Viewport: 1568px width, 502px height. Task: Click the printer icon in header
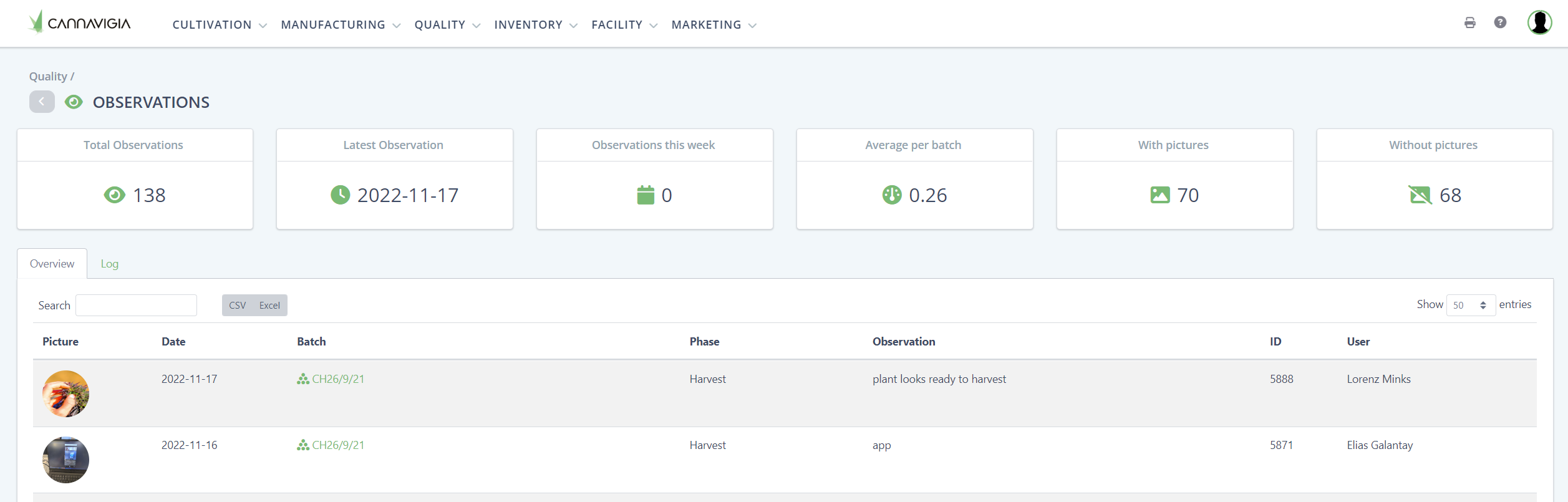(1469, 23)
